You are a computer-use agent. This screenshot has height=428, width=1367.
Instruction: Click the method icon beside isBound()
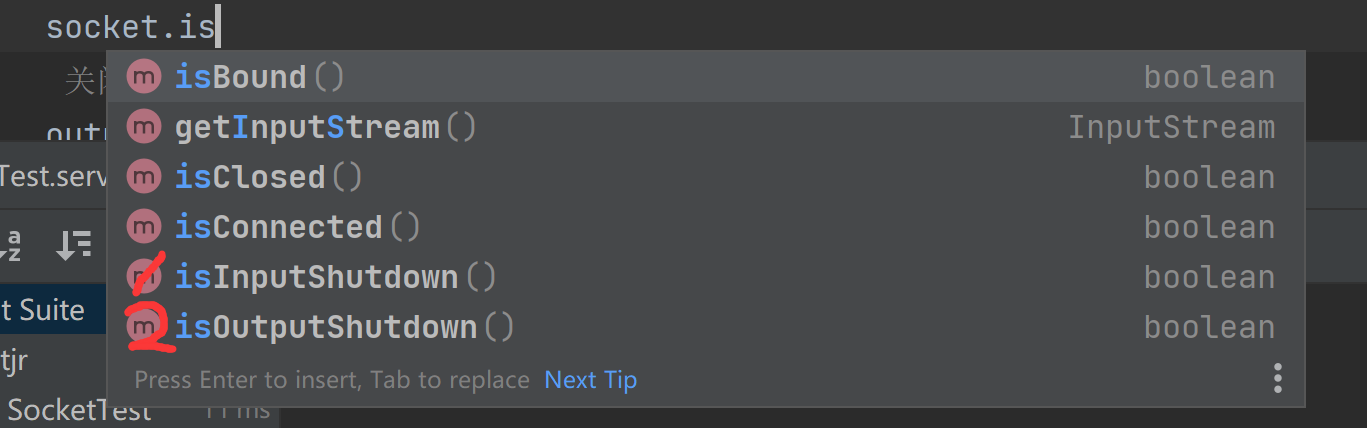144,77
